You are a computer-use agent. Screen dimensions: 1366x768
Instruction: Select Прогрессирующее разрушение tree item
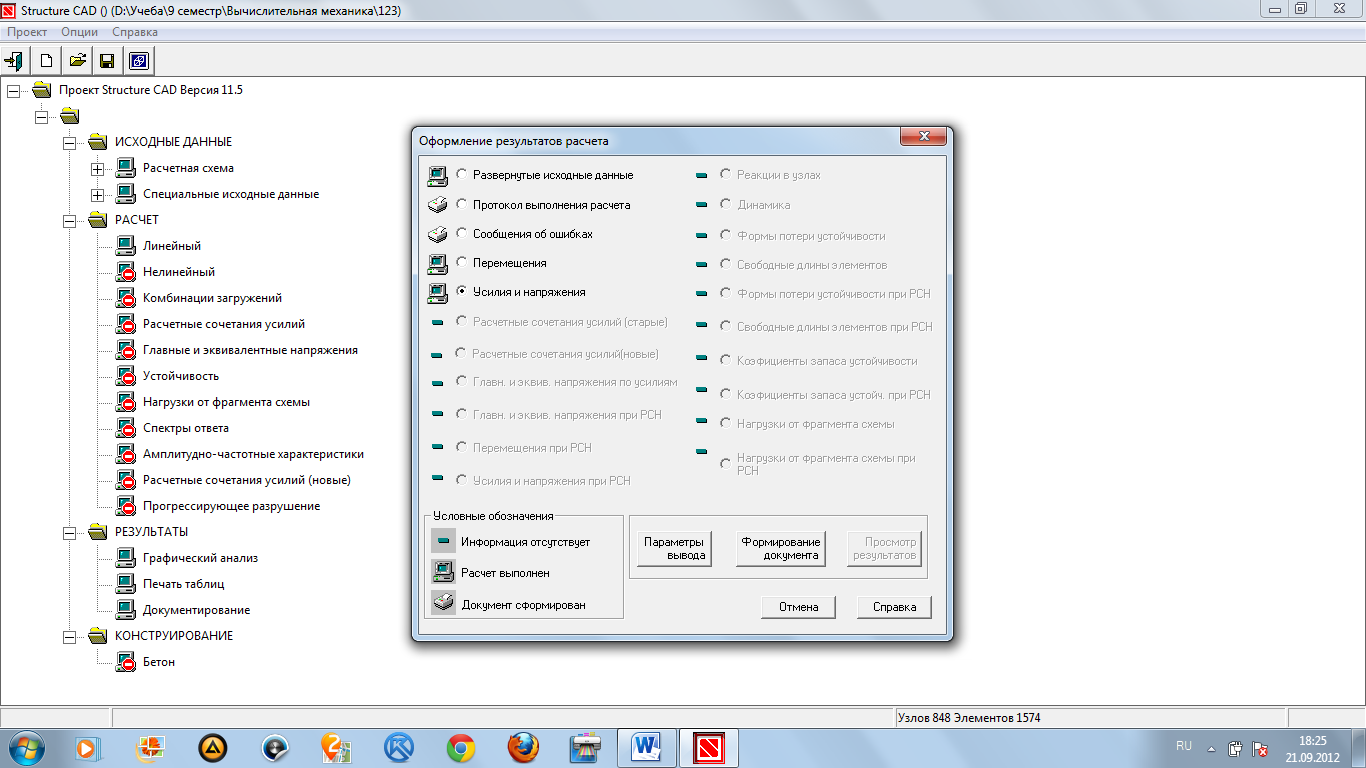tap(231, 506)
